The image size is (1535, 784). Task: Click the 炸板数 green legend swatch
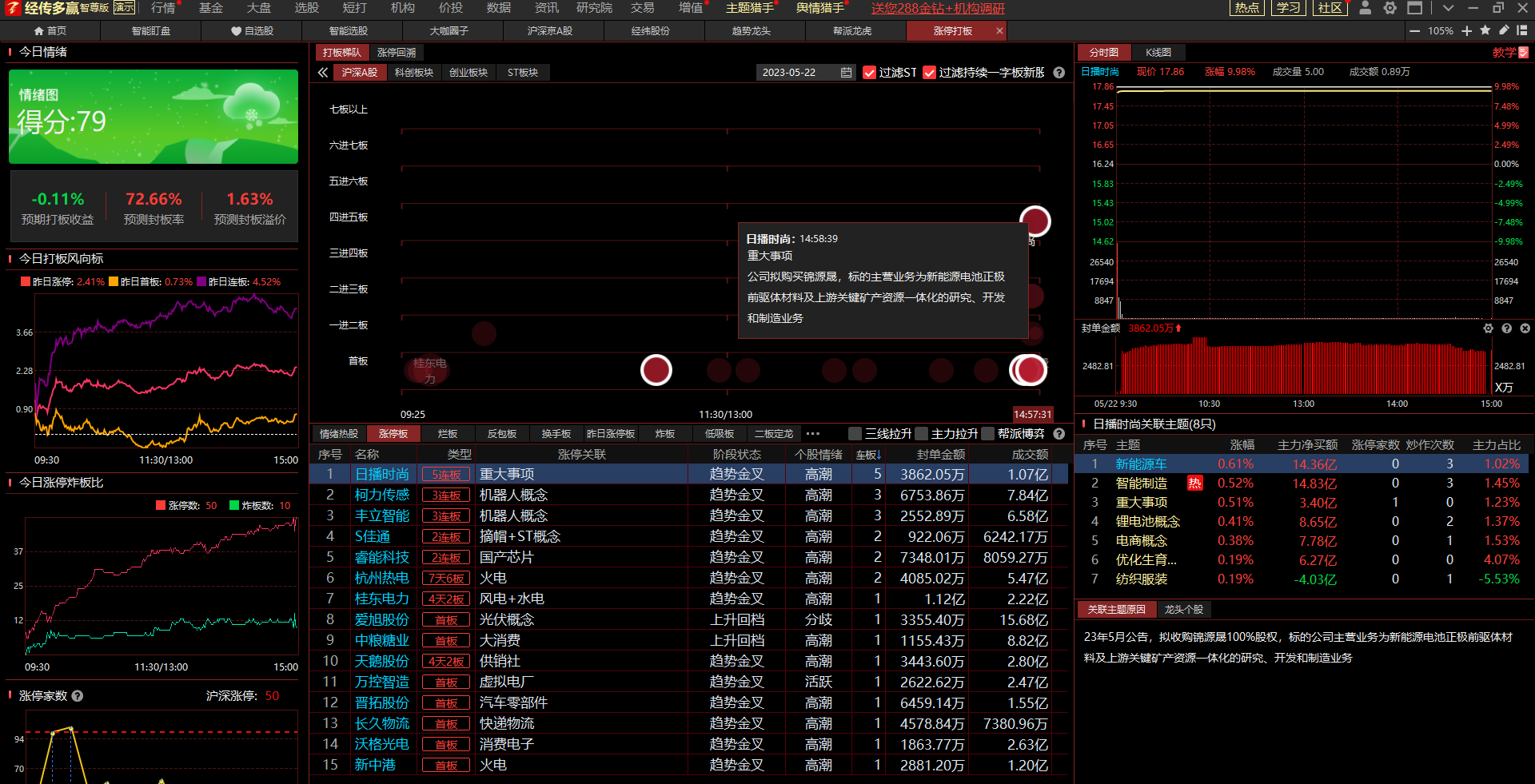pos(234,506)
